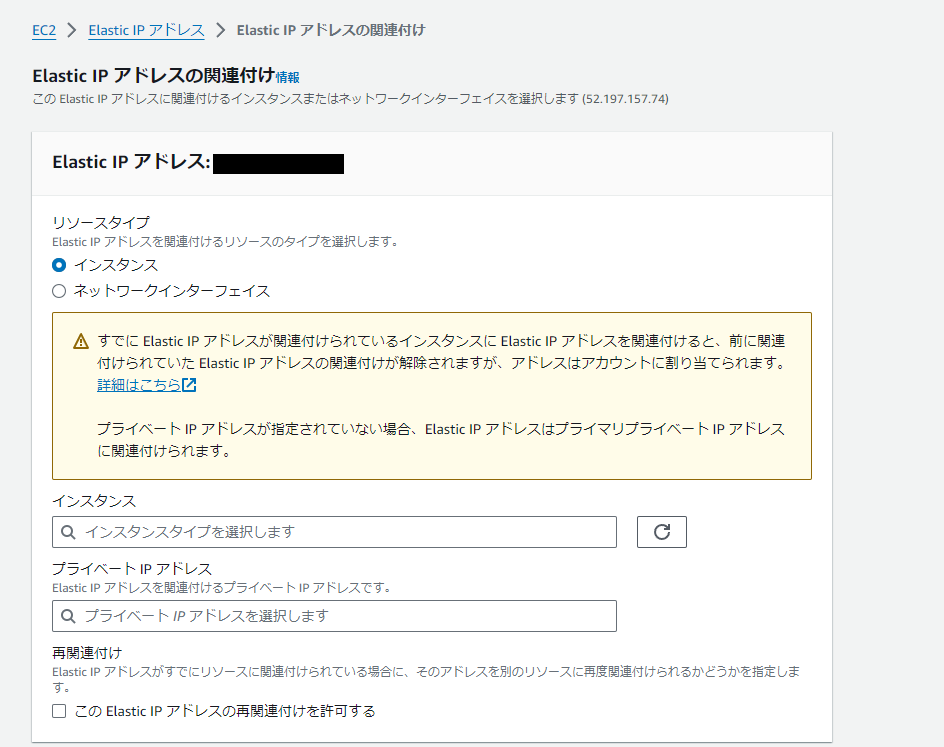The width and height of the screenshot is (944, 747).
Task: Open the EC2 breadcrumb link
Action: 44,30
